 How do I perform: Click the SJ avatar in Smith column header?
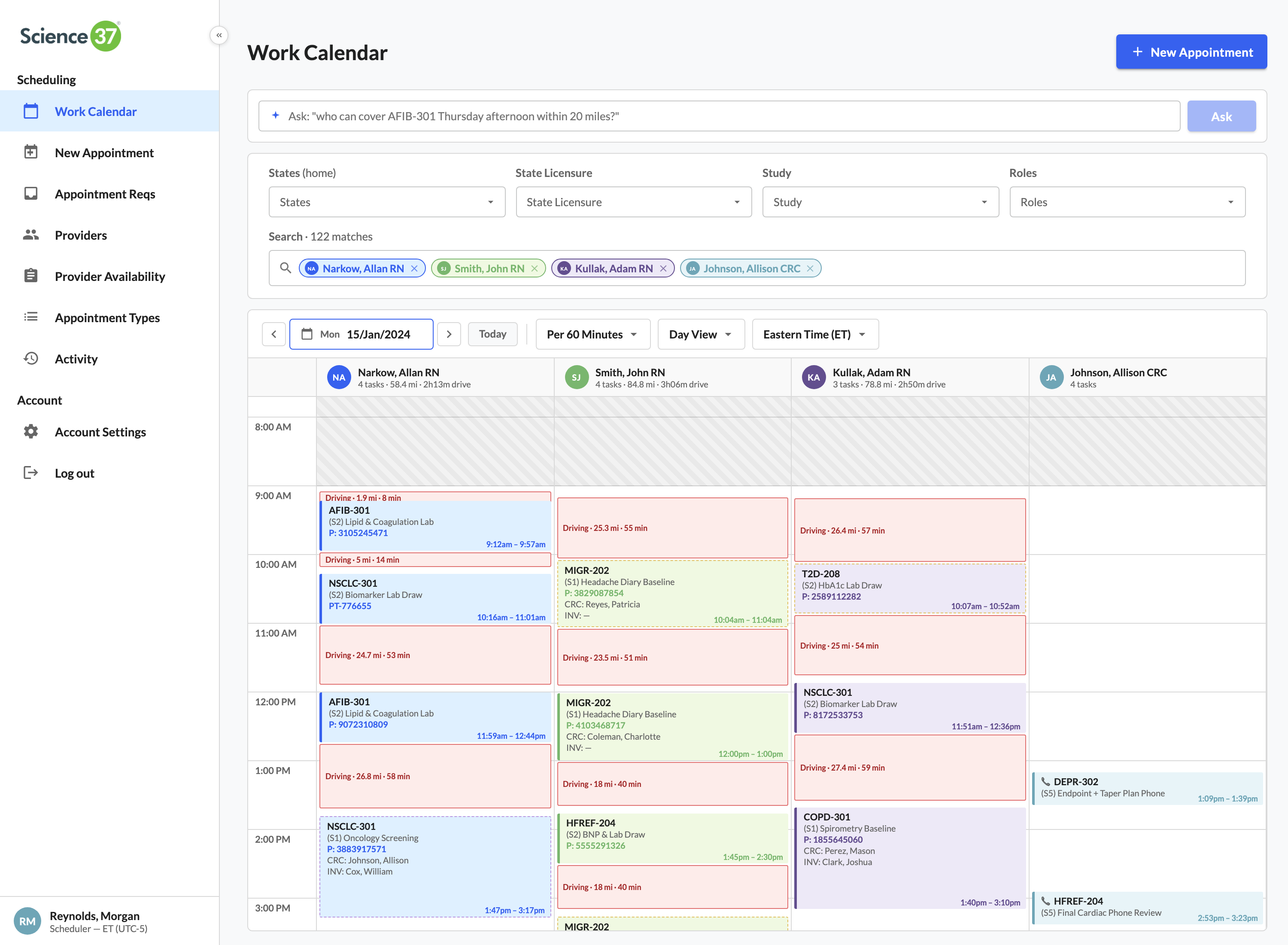(576, 378)
